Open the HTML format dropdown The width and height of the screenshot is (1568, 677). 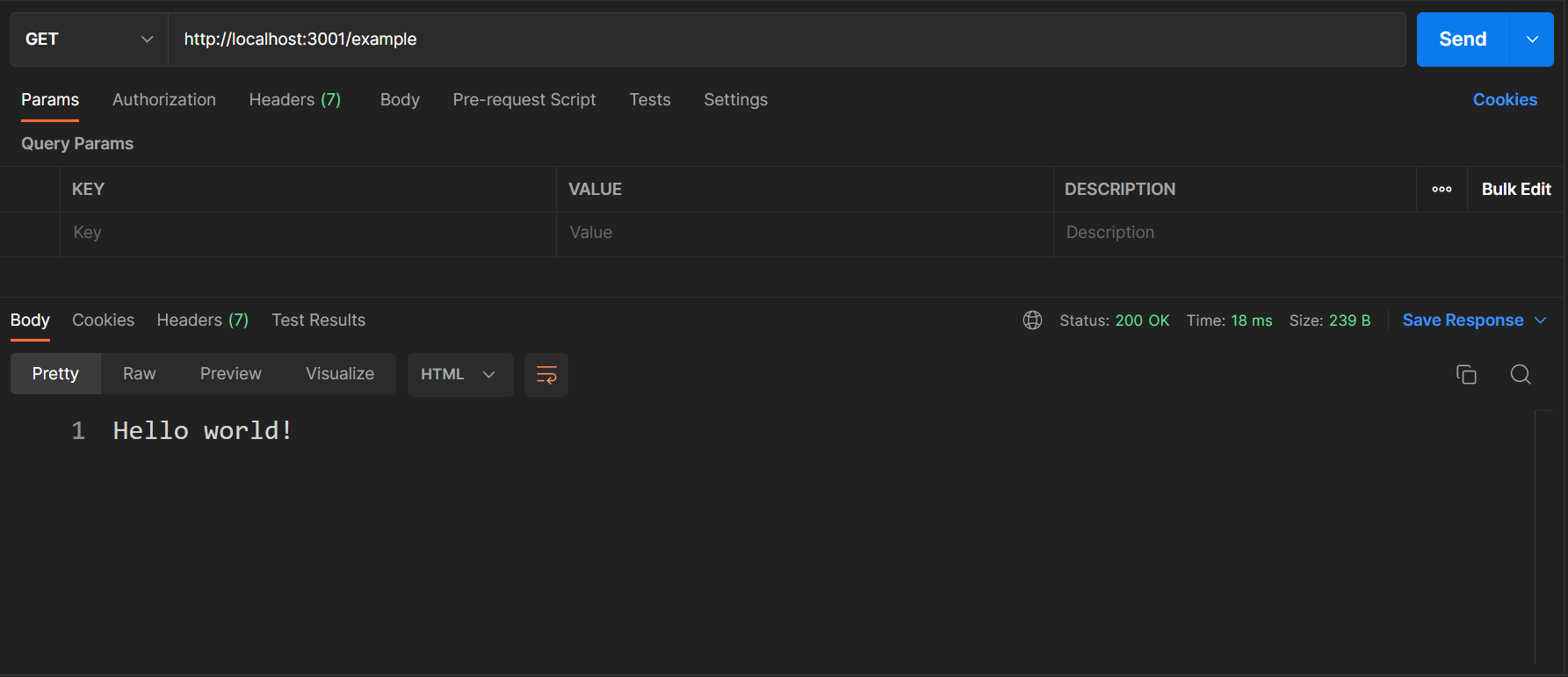(x=460, y=375)
